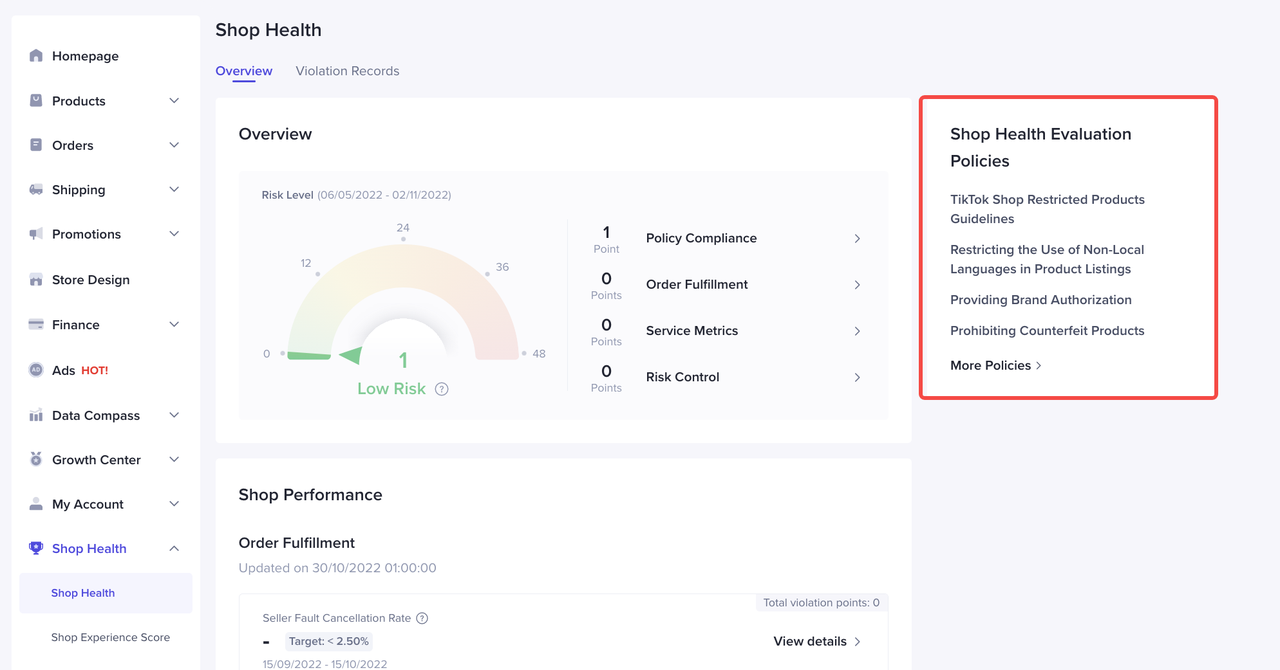Switch to the Violation Records tab
Screen dimensions: 1280x670
(347, 71)
